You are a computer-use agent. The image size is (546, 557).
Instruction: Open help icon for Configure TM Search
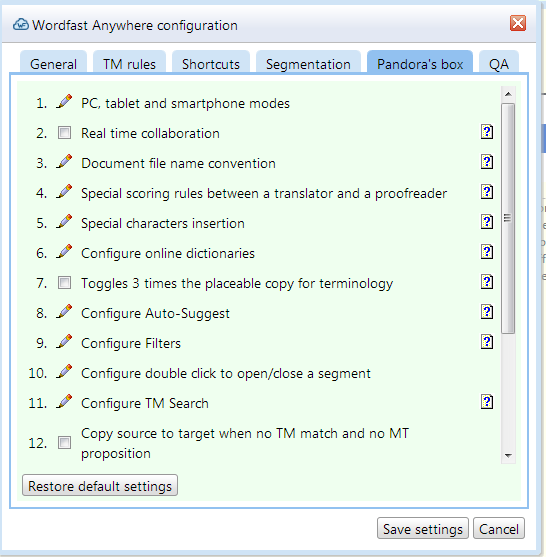[x=487, y=402]
